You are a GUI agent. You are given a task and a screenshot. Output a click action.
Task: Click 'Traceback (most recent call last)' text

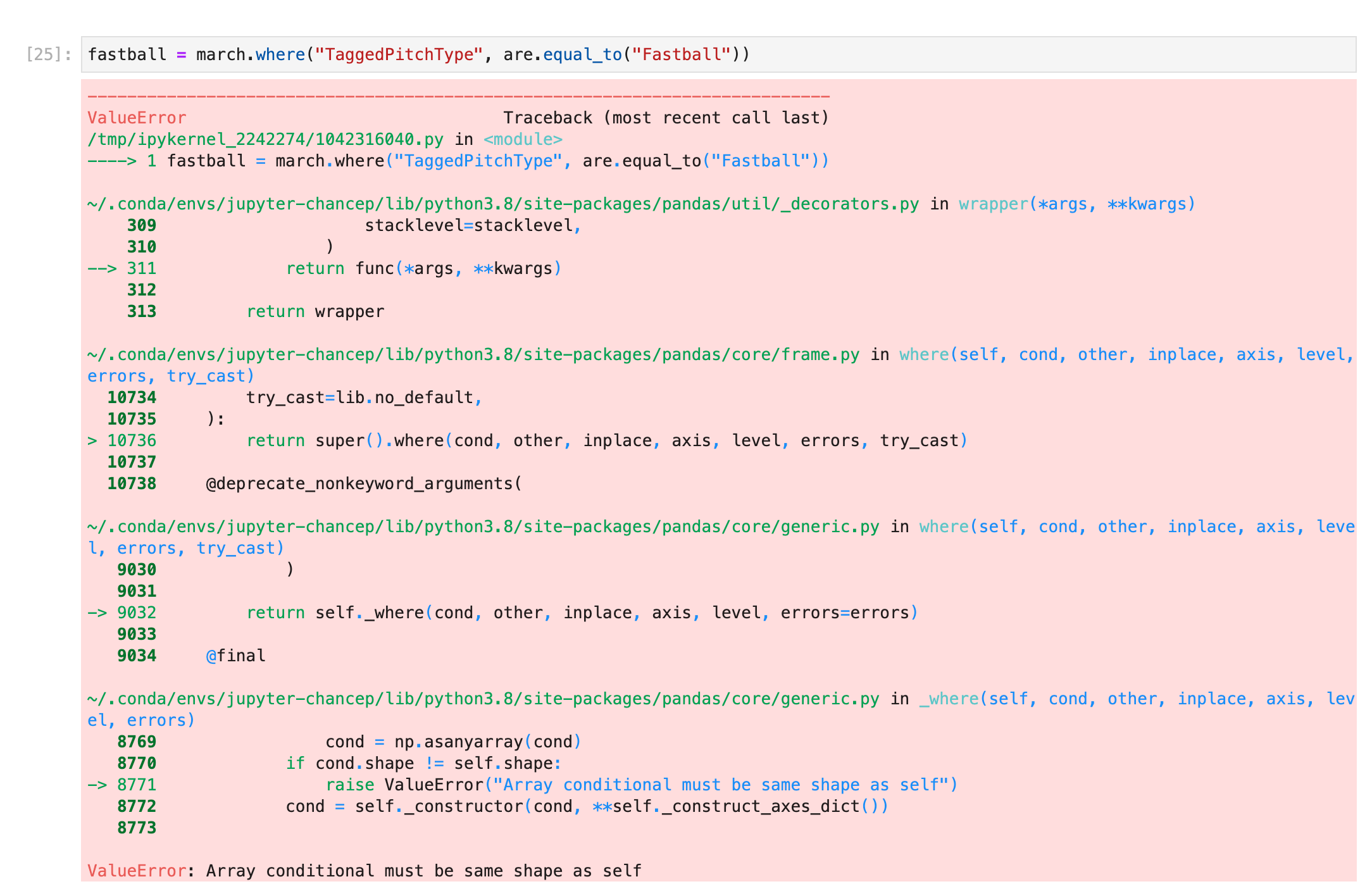(x=666, y=118)
